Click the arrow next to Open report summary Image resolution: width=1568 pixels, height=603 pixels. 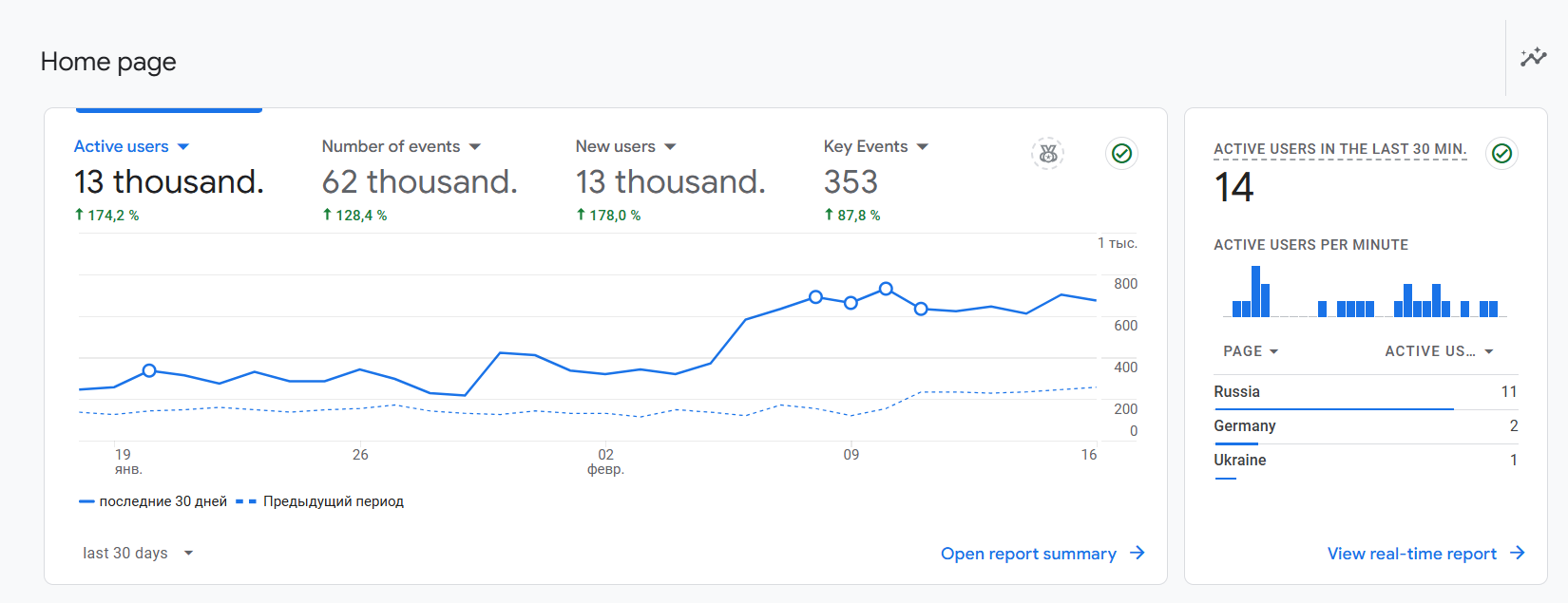pos(1138,553)
